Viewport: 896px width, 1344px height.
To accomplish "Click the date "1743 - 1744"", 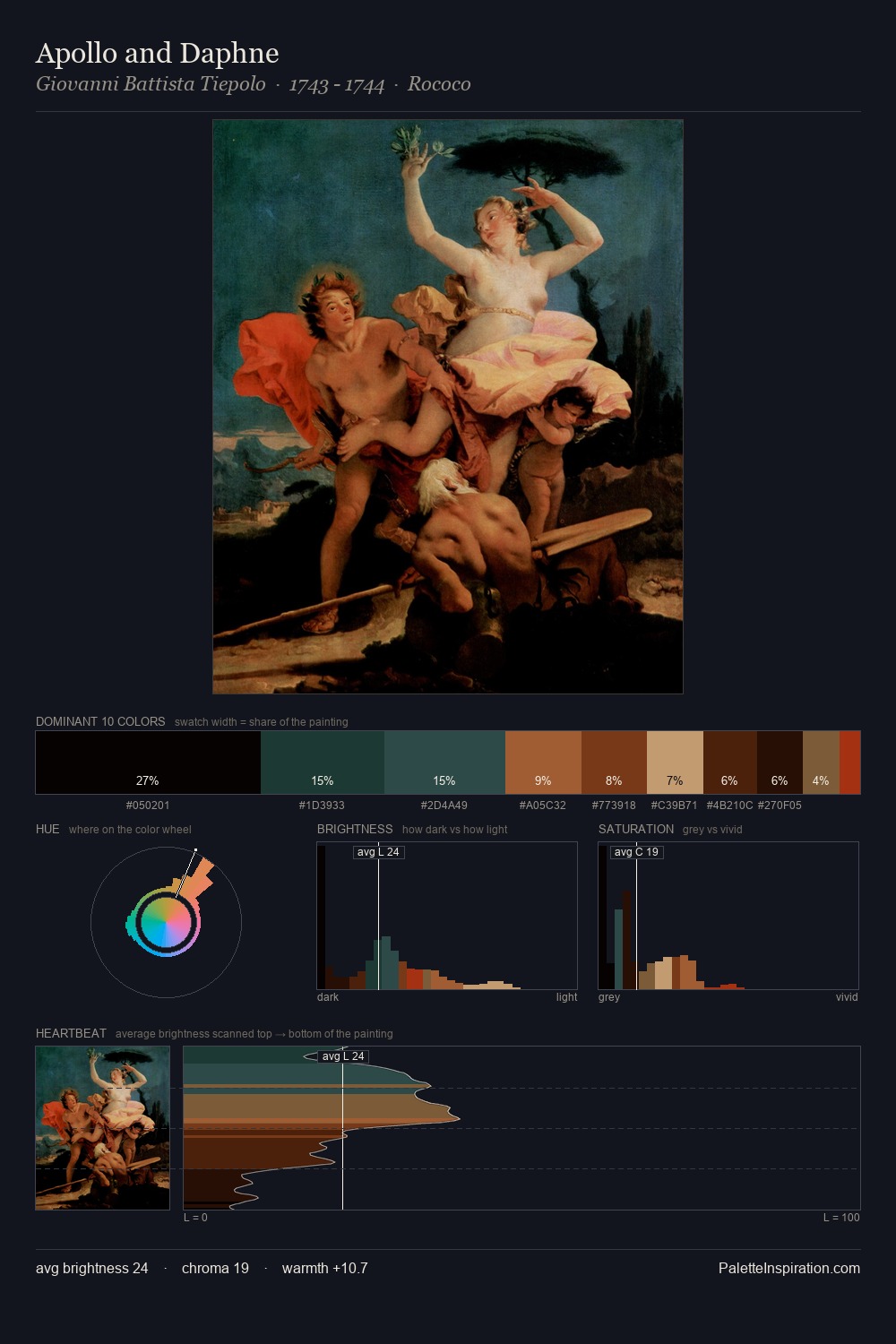I will point(337,84).
